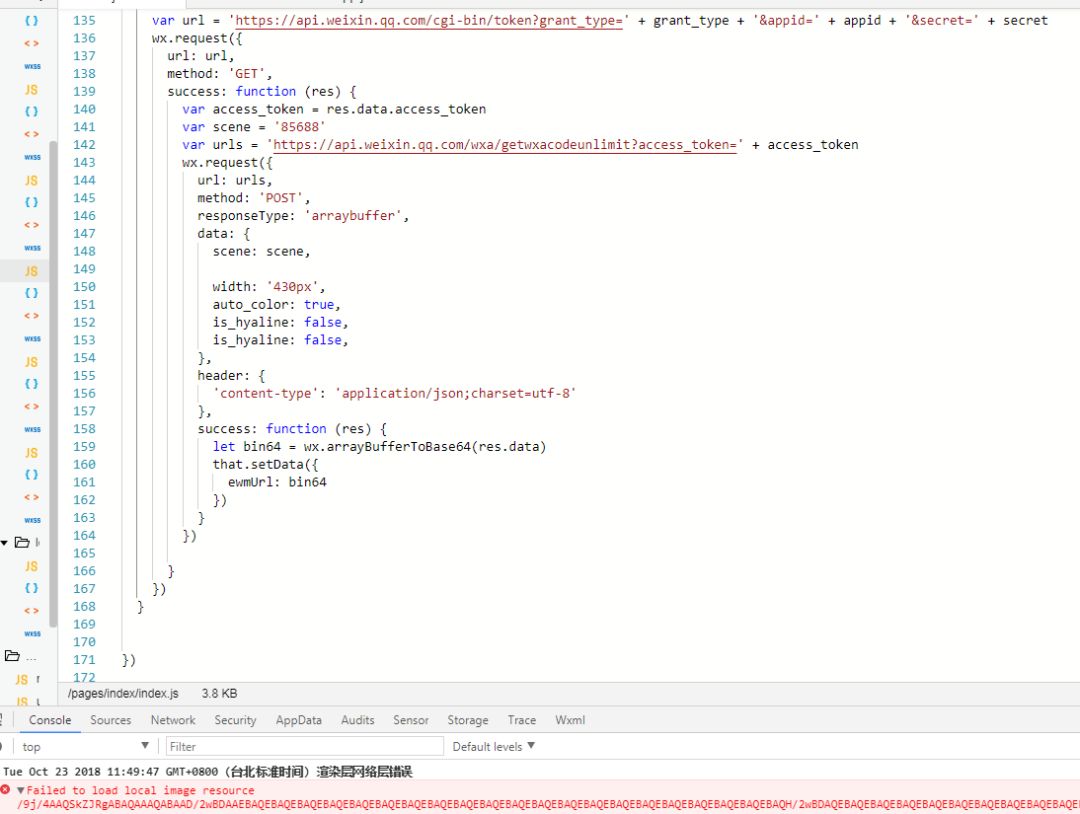Open the JSON braces file icon beside line 140
This screenshot has height=814, width=1080.
[x=31, y=111]
